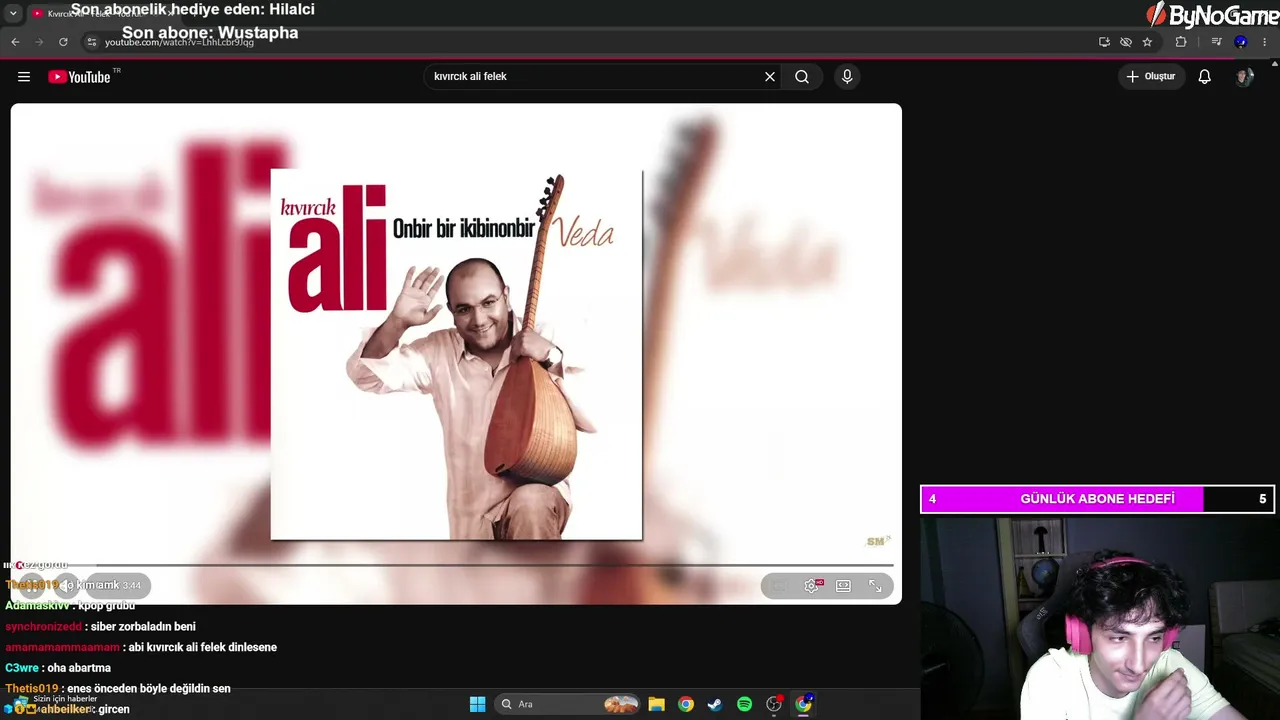Click the chat message 'abi kıvırcık ali felek dinlesene'
This screenshot has width=1280, height=720.
pos(203,647)
